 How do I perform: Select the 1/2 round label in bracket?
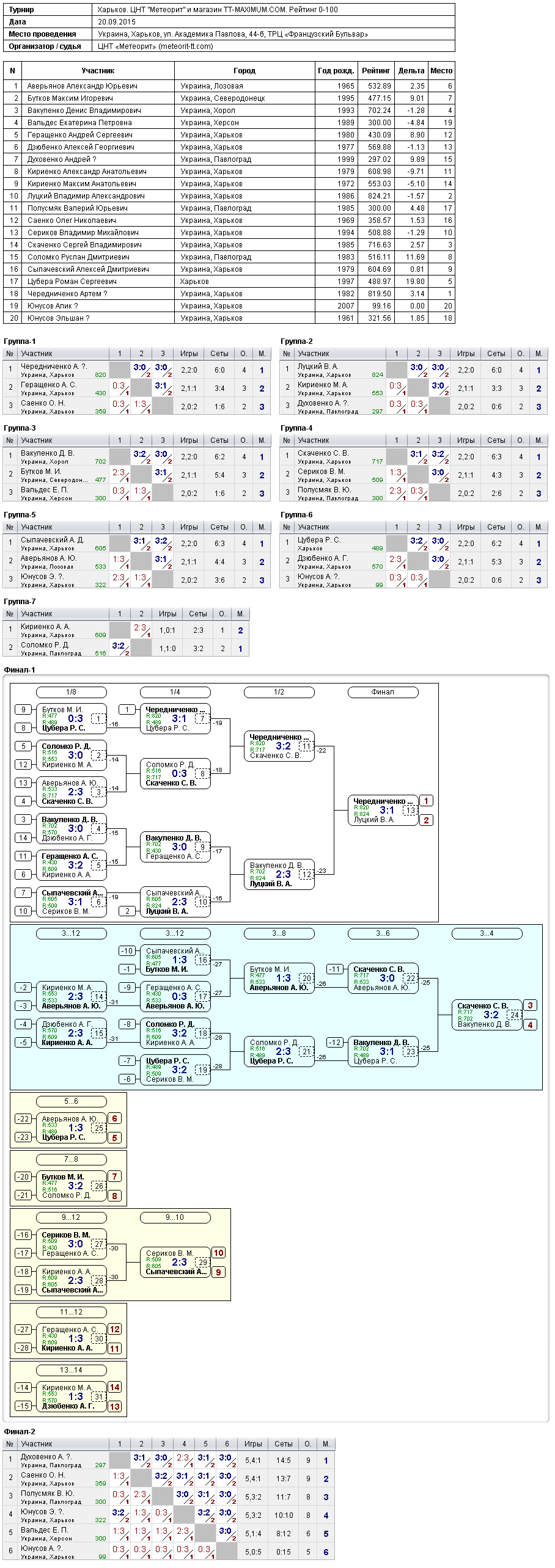(279, 692)
